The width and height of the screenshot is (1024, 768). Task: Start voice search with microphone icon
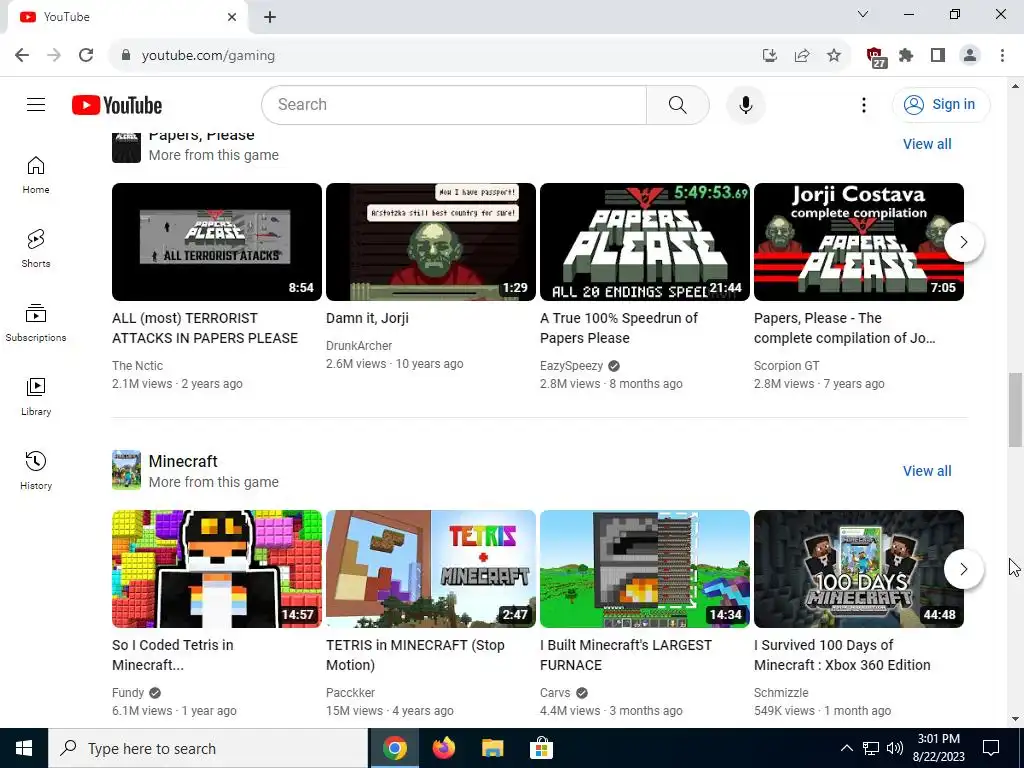tap(745, 104)
